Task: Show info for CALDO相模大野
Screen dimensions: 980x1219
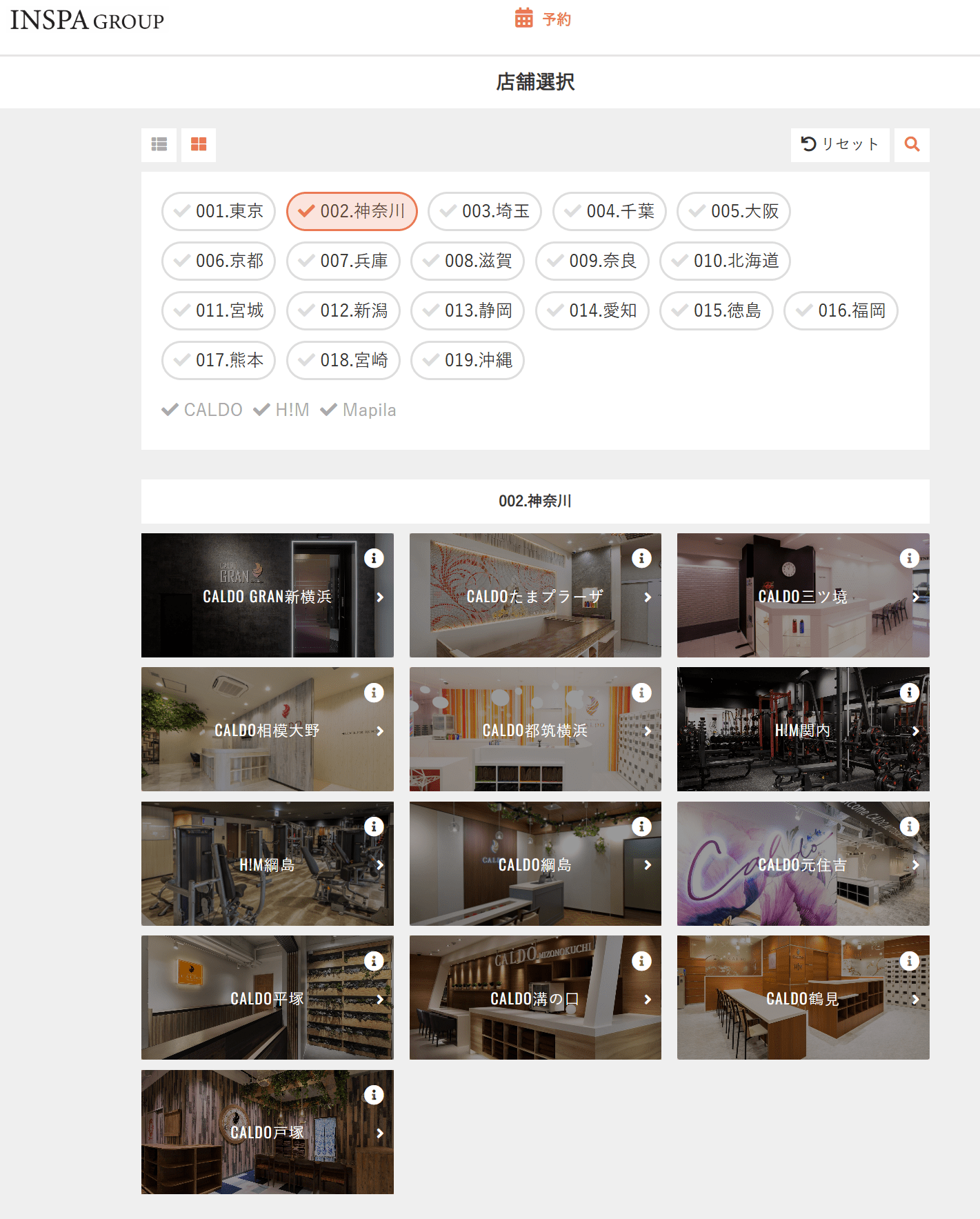Action: (374, 692)
